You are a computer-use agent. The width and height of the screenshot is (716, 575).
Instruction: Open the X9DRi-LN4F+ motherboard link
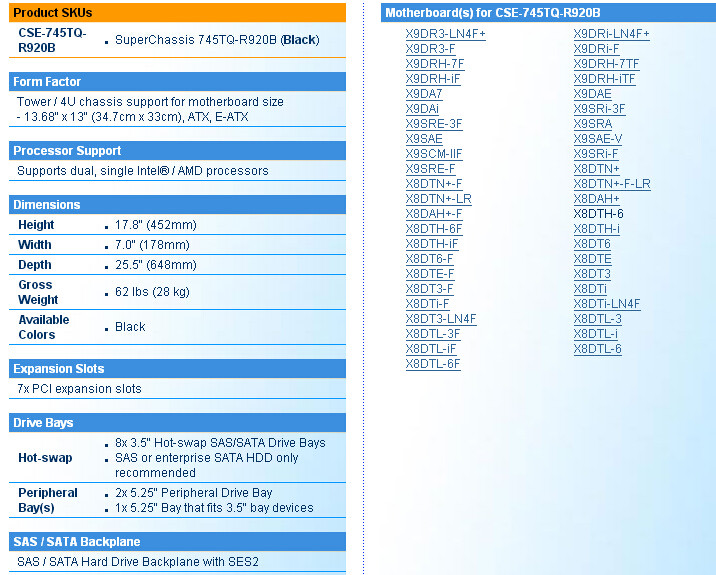pos(611,34)
